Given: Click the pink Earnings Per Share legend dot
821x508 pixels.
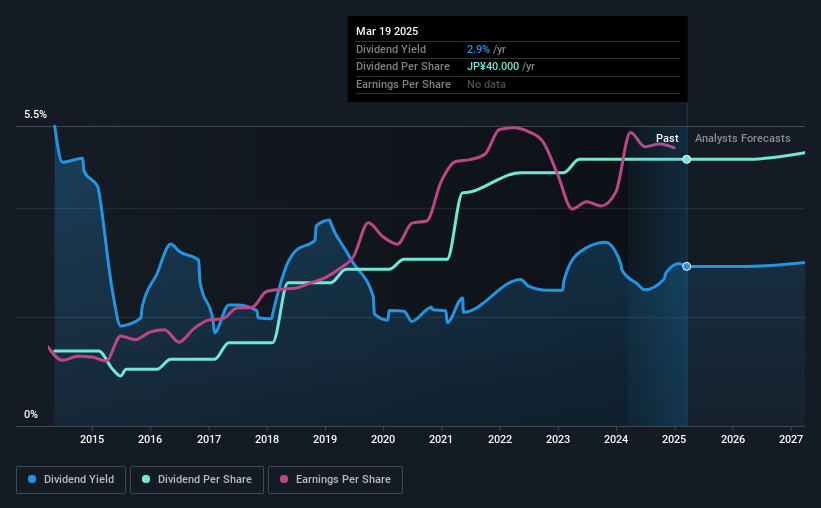Looking at the screenshot, I should click(284, 479).
